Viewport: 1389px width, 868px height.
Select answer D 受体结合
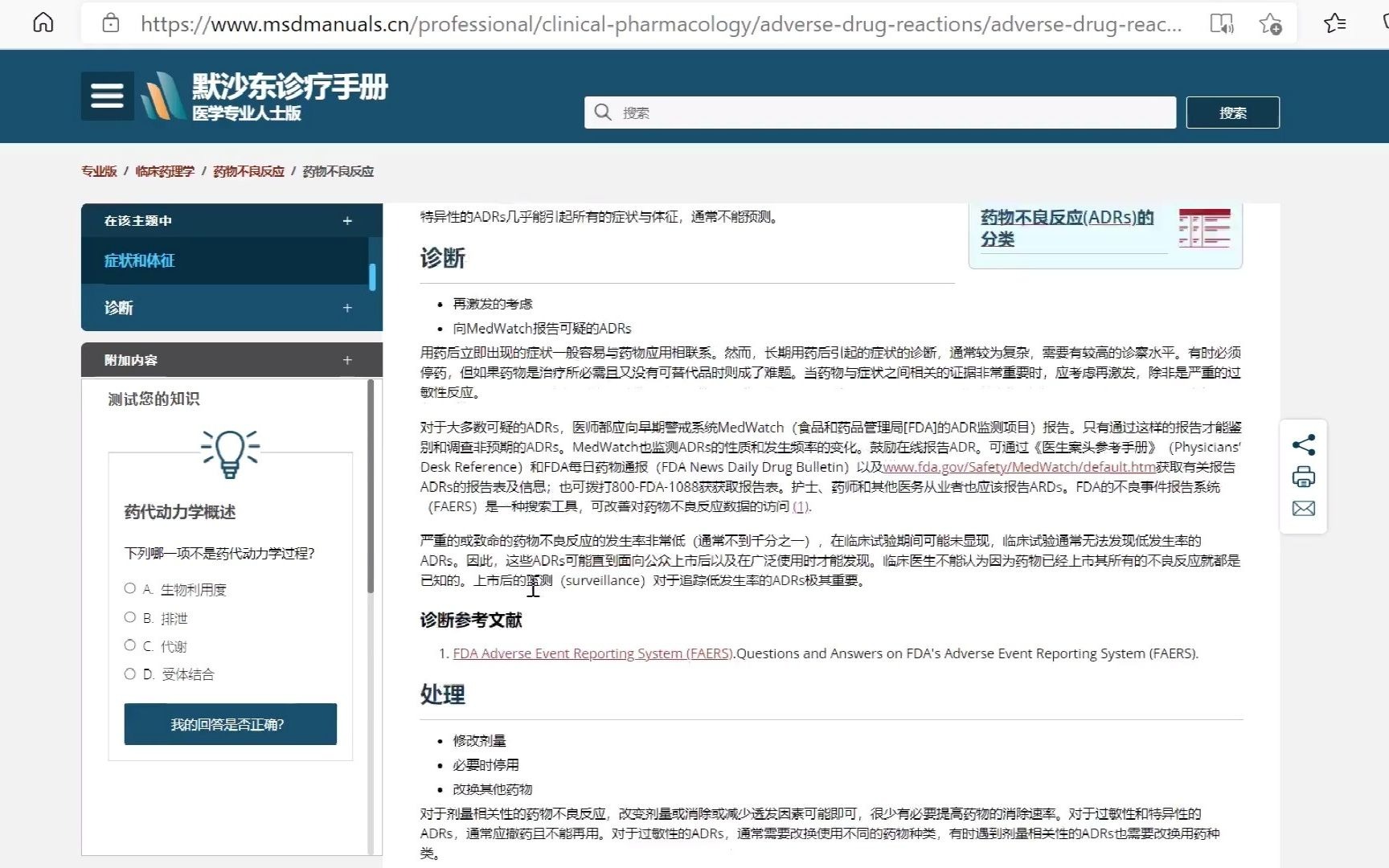click(x=129, y=674)
